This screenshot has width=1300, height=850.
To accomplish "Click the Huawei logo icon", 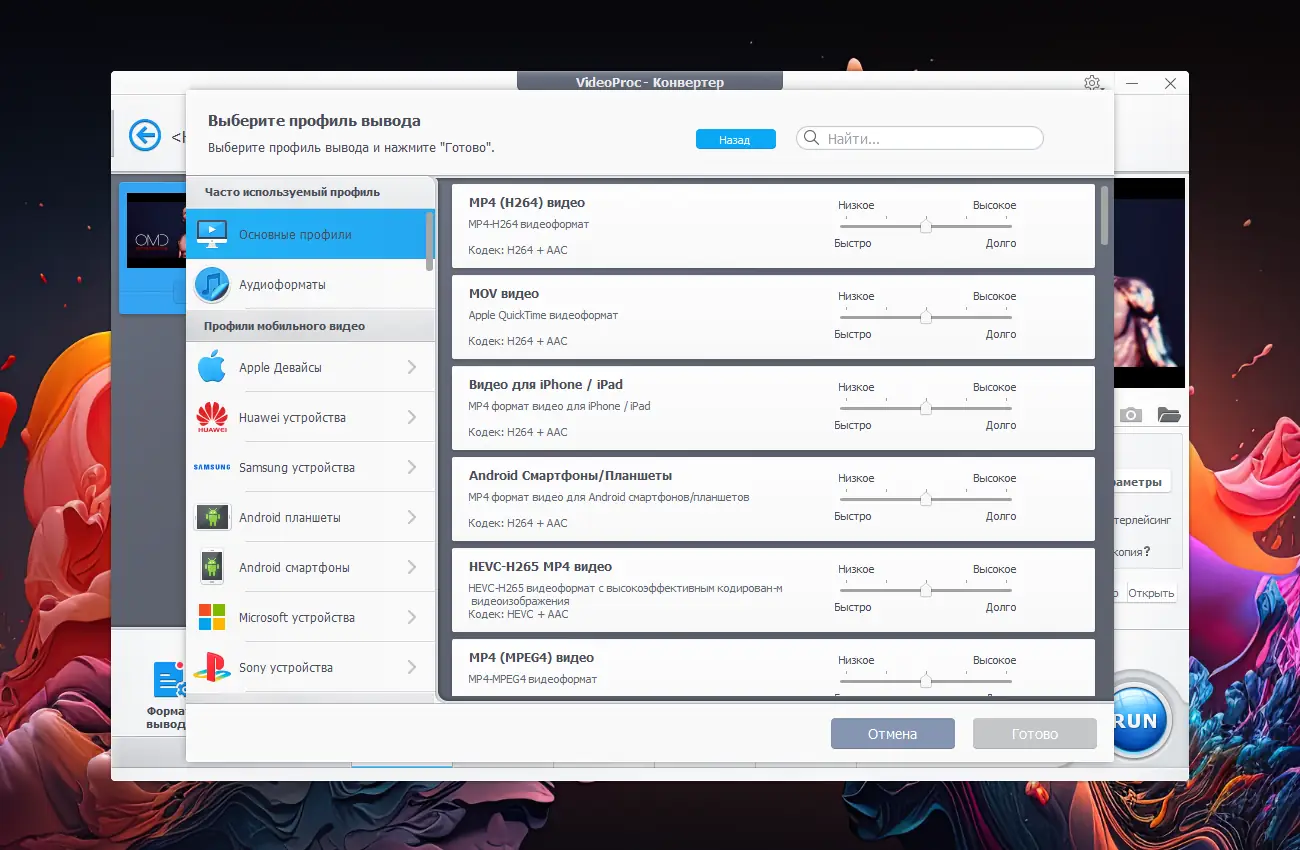I will (212, 417).
